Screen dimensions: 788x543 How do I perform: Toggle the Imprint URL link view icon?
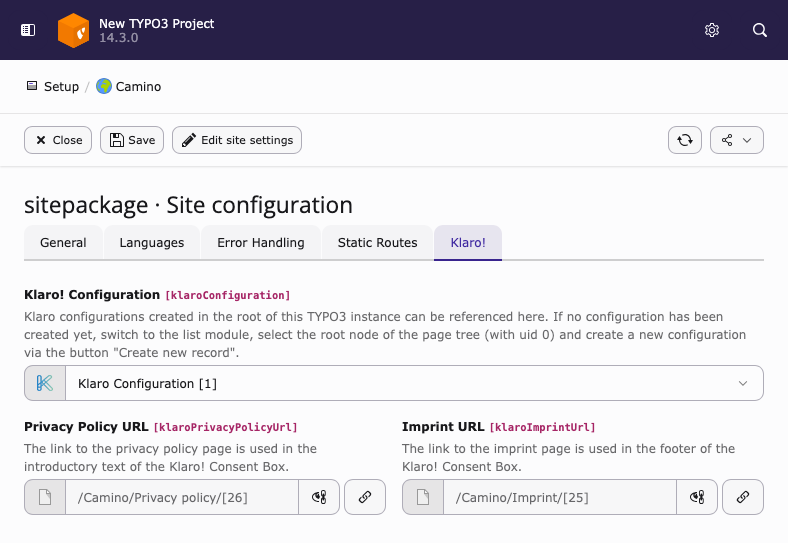pos(697,497)
